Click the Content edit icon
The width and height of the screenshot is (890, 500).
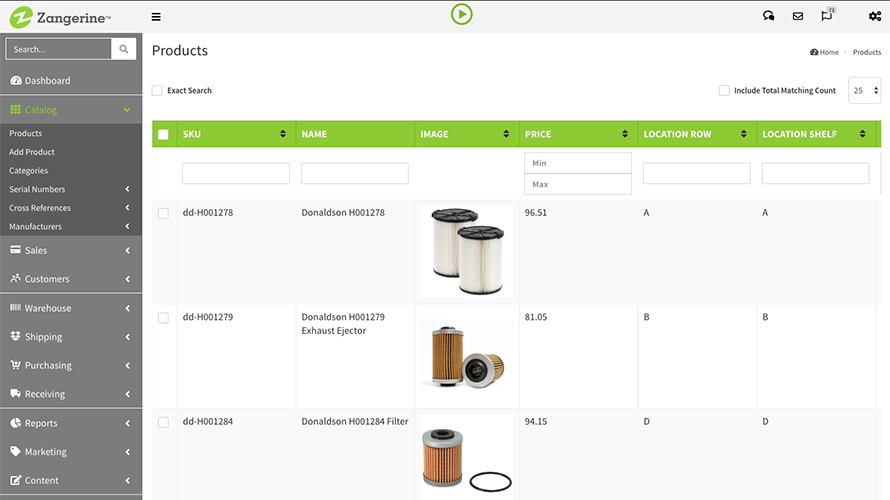(x=15, y=480)
